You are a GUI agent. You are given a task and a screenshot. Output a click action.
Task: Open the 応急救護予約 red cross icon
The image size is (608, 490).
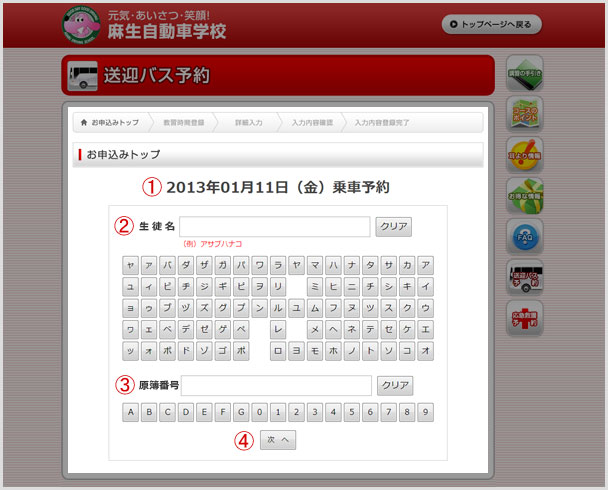tap(525, 318)
